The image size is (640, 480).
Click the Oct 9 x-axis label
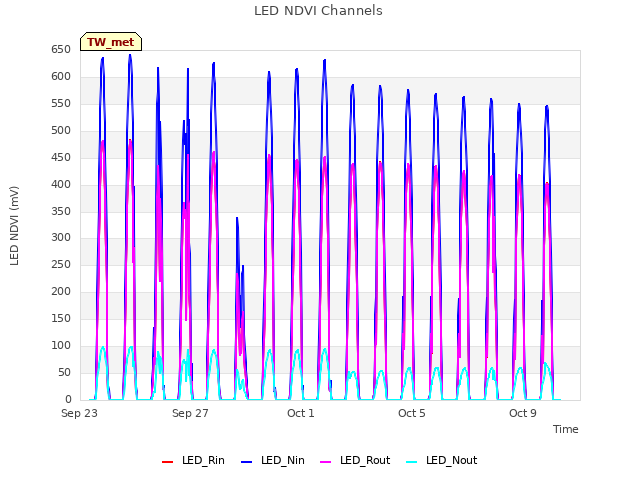523,413
